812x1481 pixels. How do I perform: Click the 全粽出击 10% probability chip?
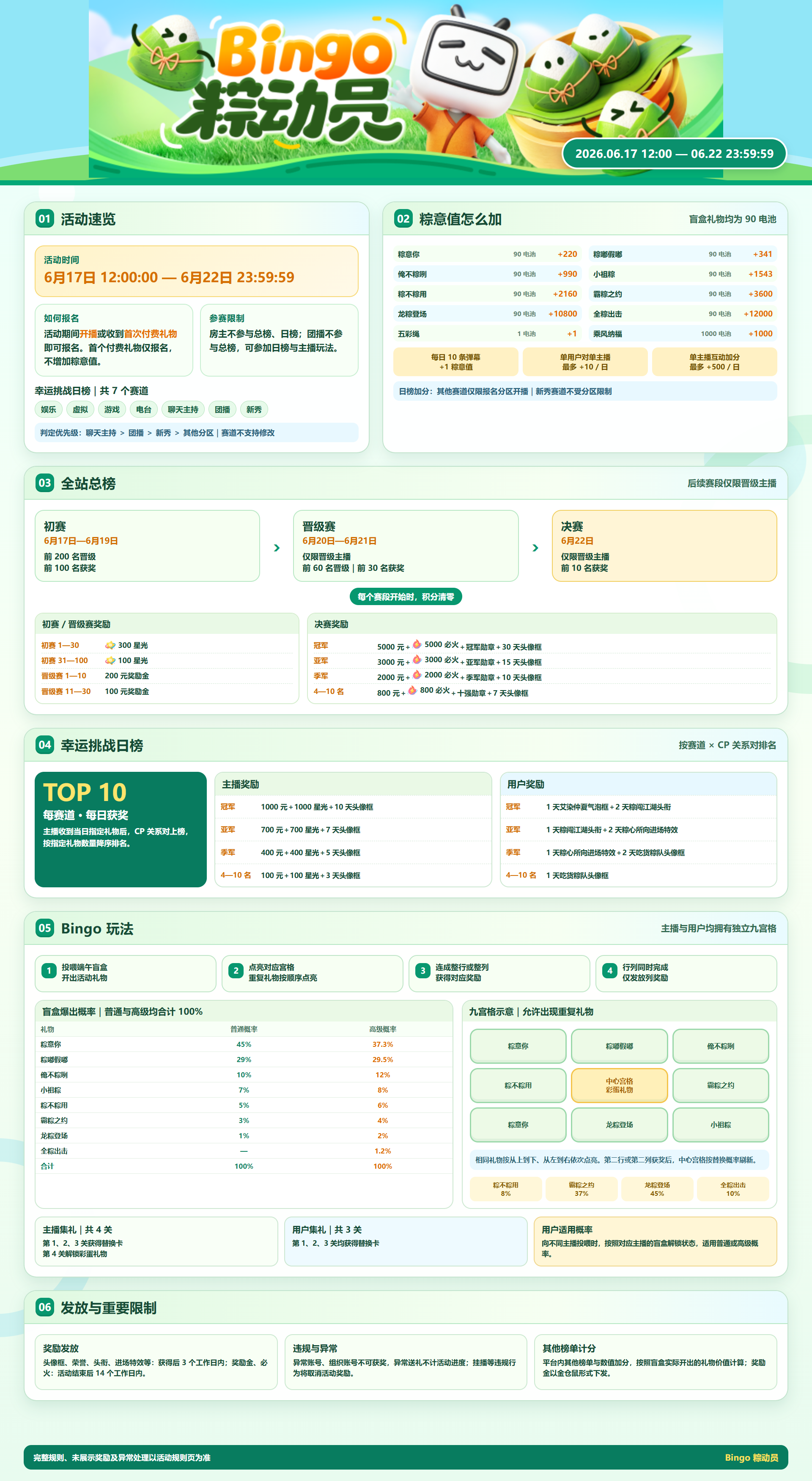point(732,1189)
